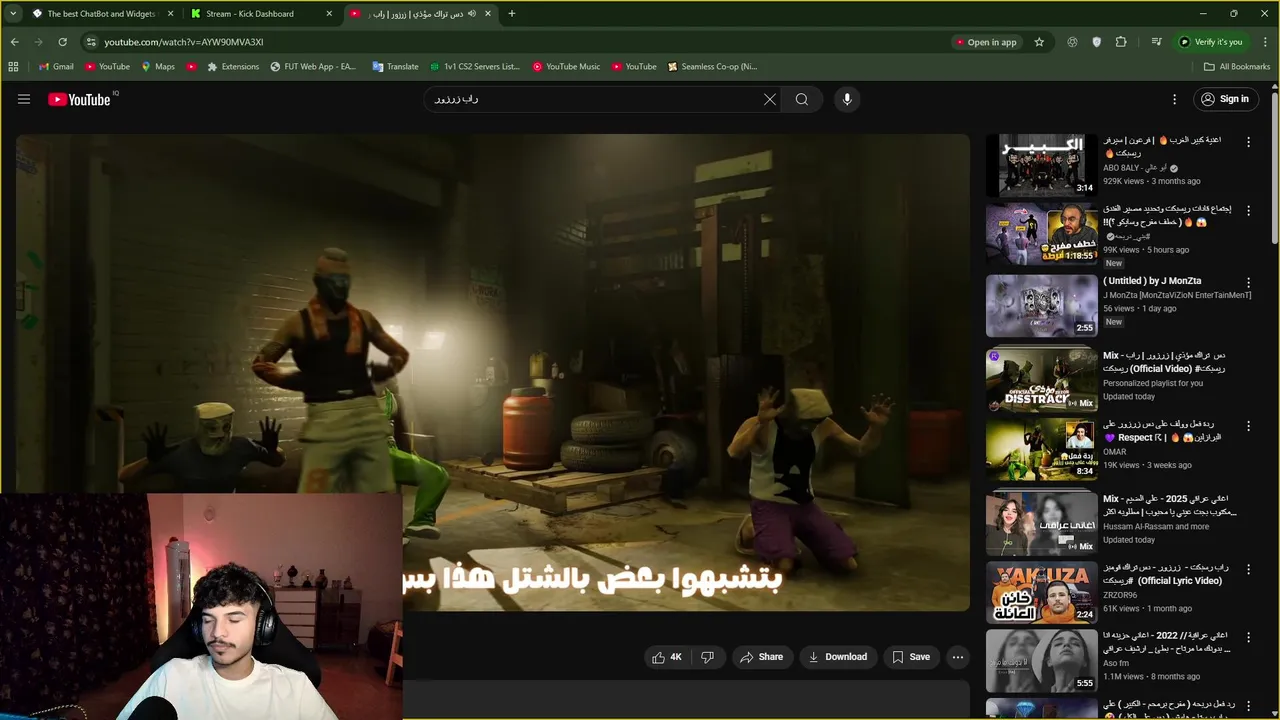Open options menu for ZRZOR96 video
Viewport: 1280px width, 720px height.
click(x=1248, y=569)
